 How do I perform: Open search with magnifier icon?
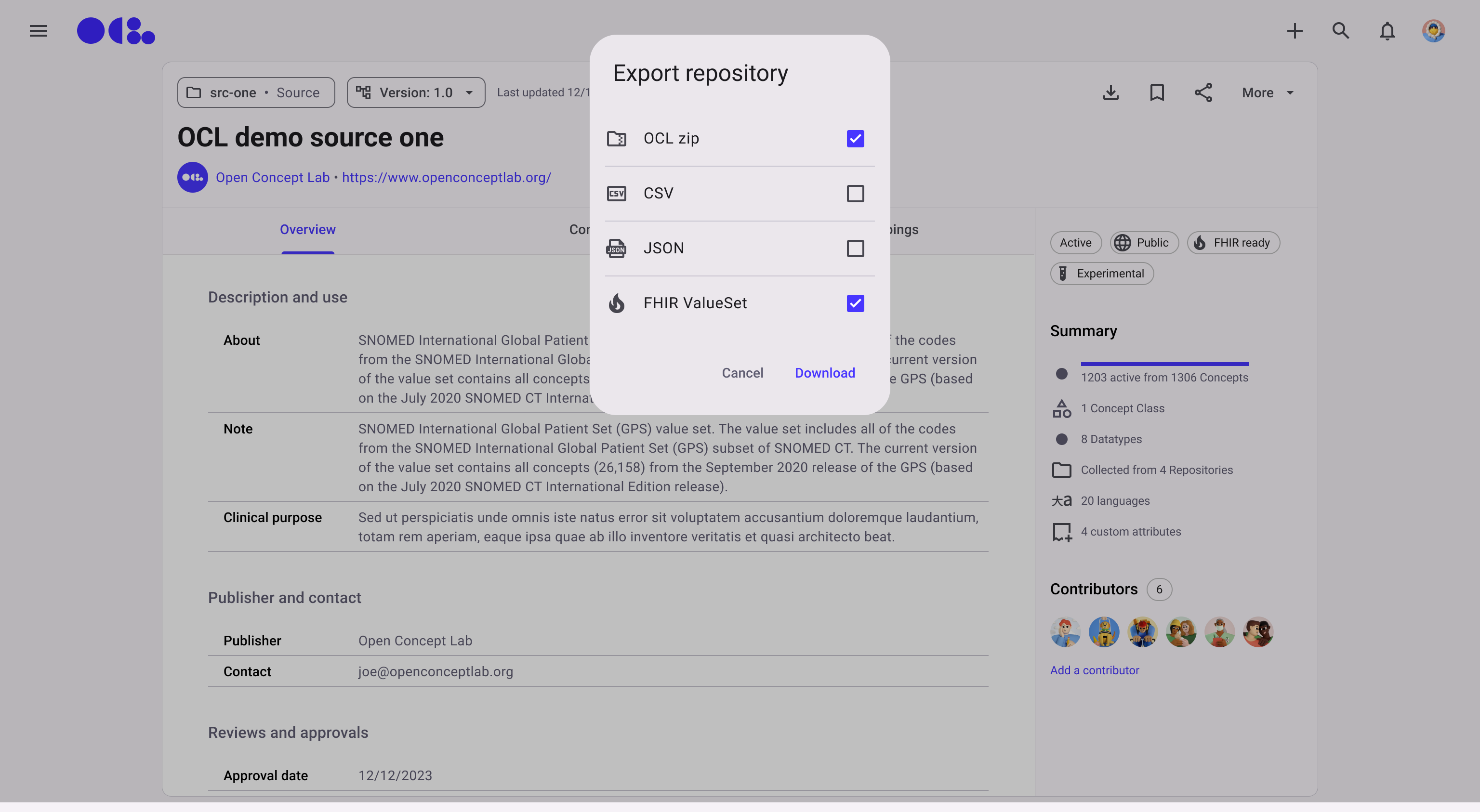[x=1340, y=31]
